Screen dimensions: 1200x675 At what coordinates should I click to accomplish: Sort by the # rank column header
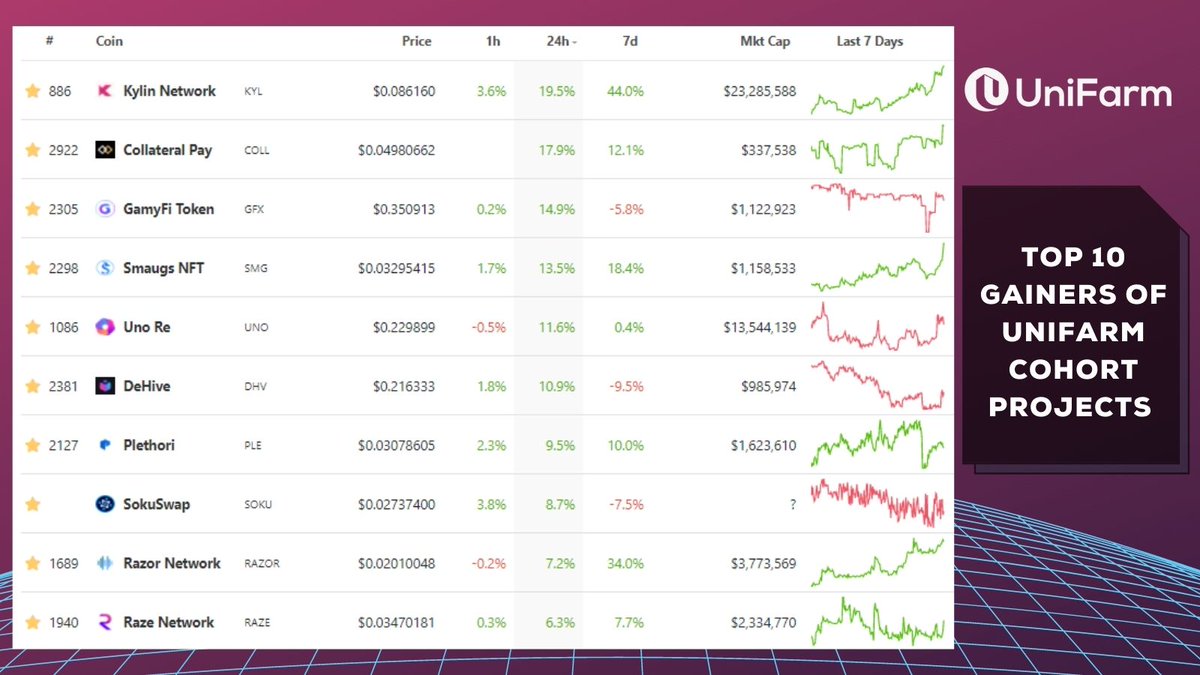(50, 41)
